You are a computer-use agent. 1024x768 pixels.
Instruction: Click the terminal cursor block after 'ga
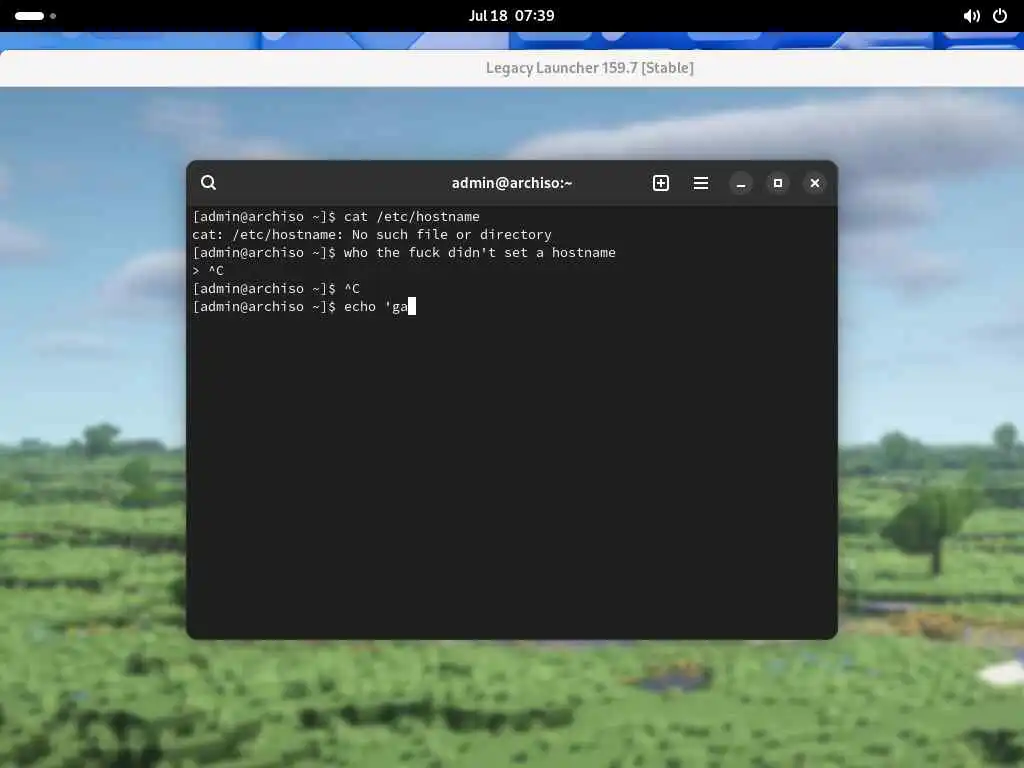[412, 306]
